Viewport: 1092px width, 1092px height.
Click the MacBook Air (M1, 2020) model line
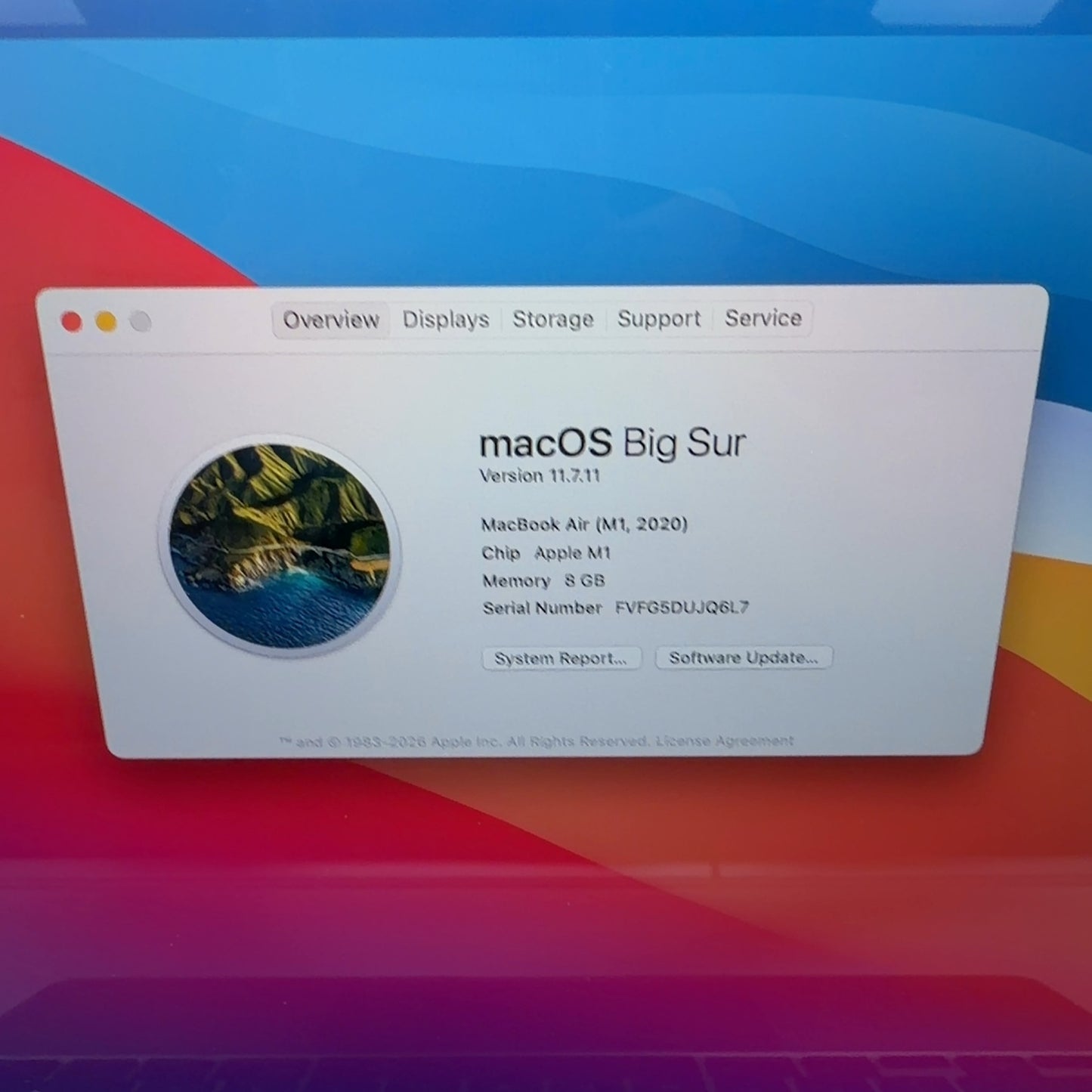[584, 524]
